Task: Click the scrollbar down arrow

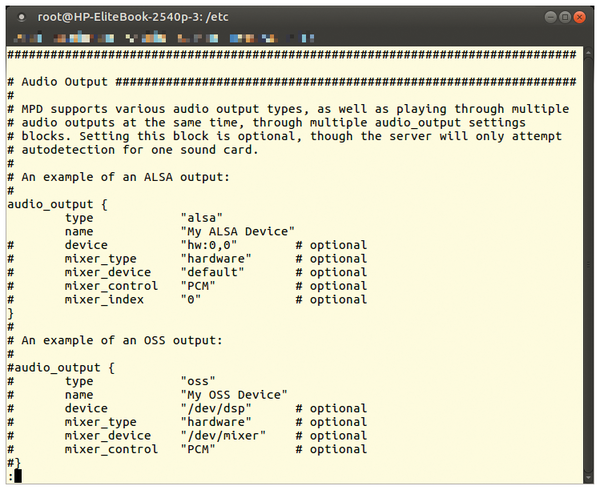Action: (588, 478)
